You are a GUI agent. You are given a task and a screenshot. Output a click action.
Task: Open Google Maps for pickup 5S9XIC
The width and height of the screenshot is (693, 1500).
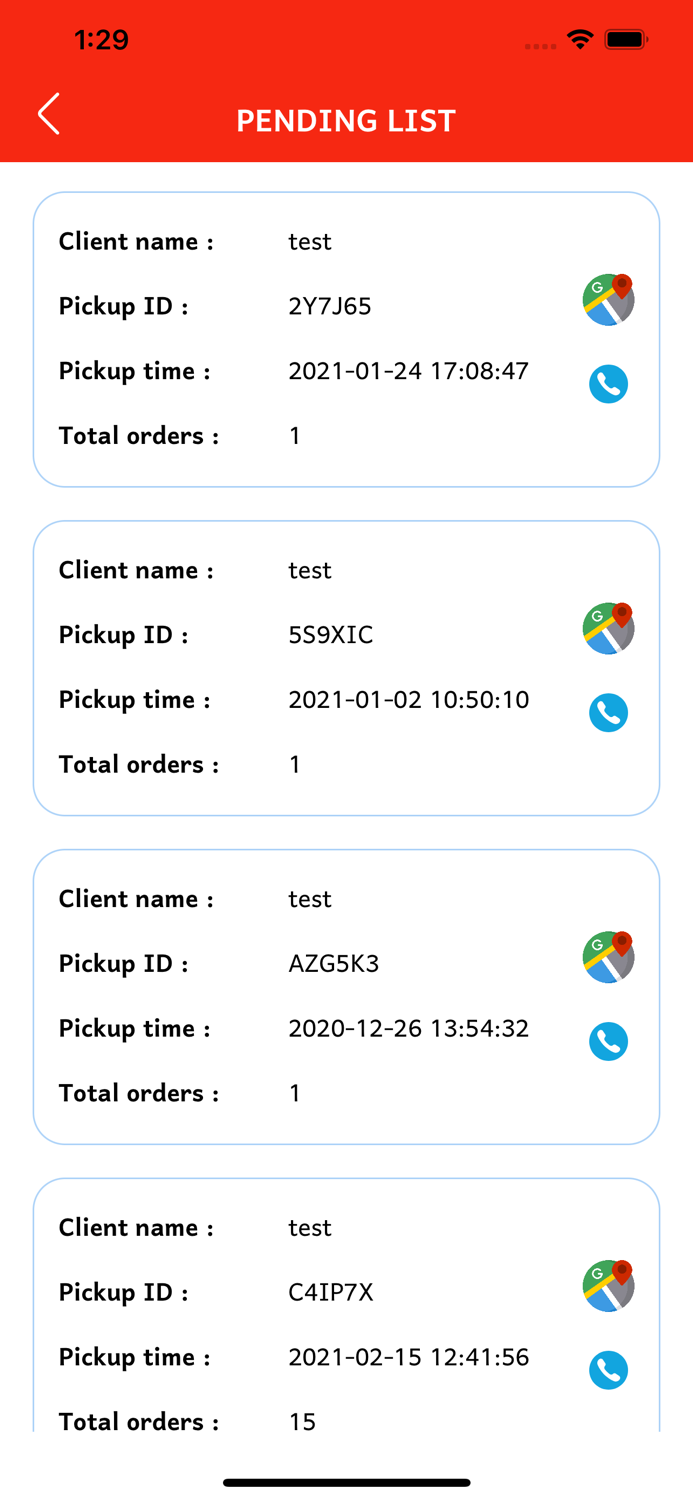[x=608, y=629]
